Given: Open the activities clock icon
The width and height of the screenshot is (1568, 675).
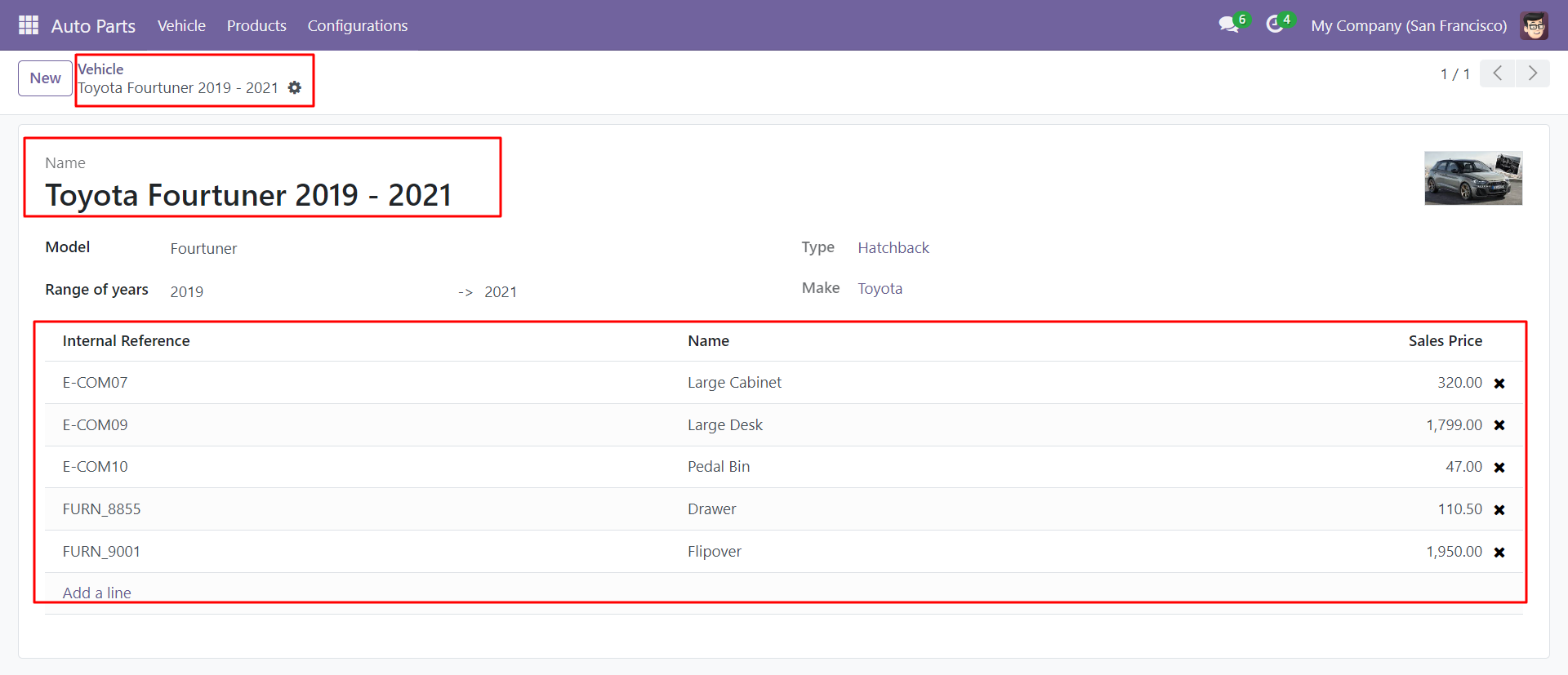Looking at the screenshot, I should [x=1274, y=25].
